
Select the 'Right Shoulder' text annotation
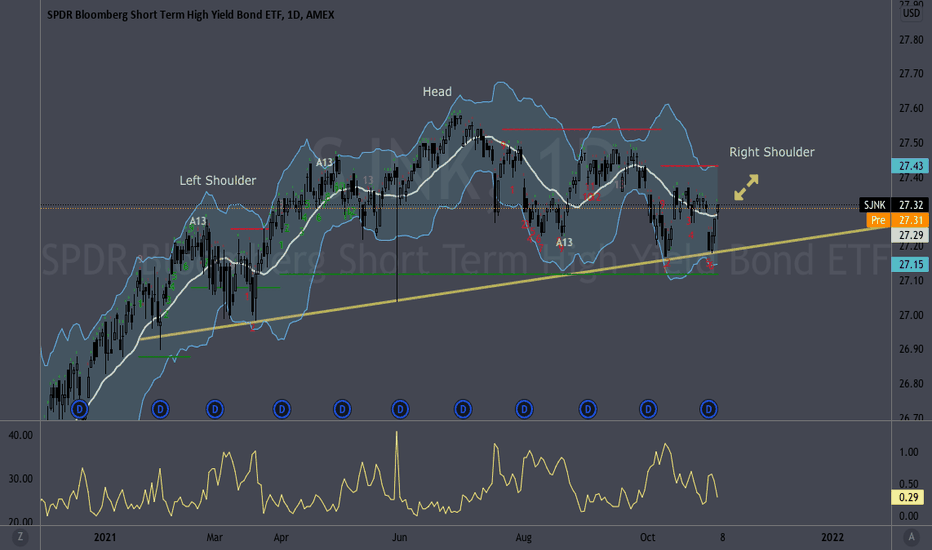(x=772, y=152)
